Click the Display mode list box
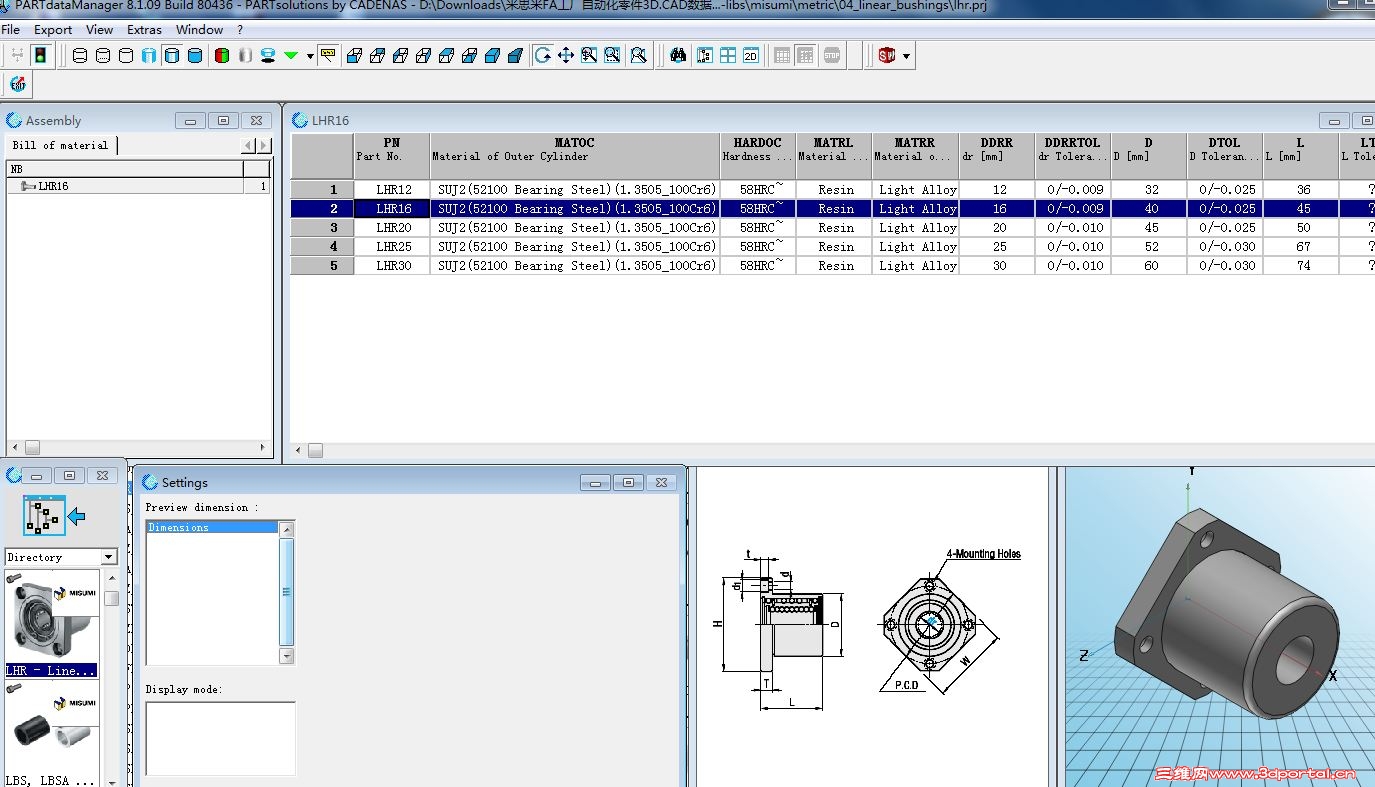This screenshot has width=1375, height=787. [221, 738]
